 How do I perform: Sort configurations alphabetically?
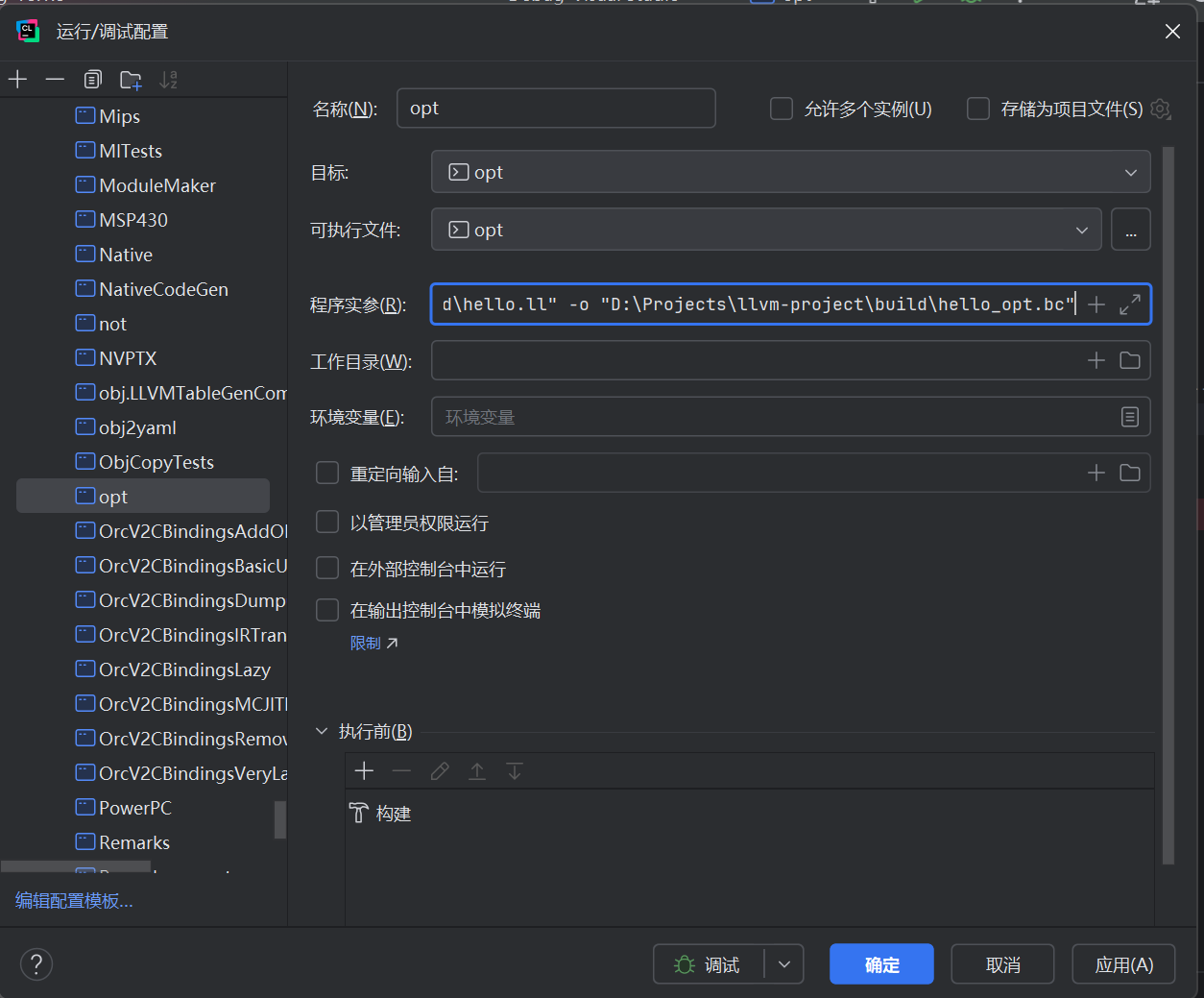(168, 80)
